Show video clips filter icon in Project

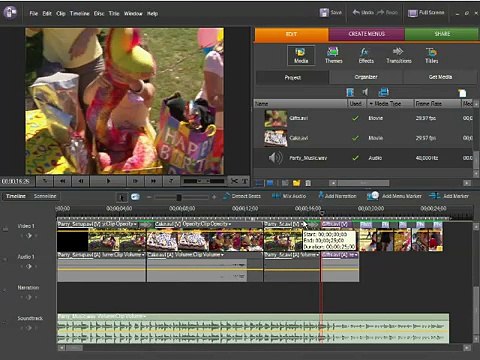(x=350, y=92)
